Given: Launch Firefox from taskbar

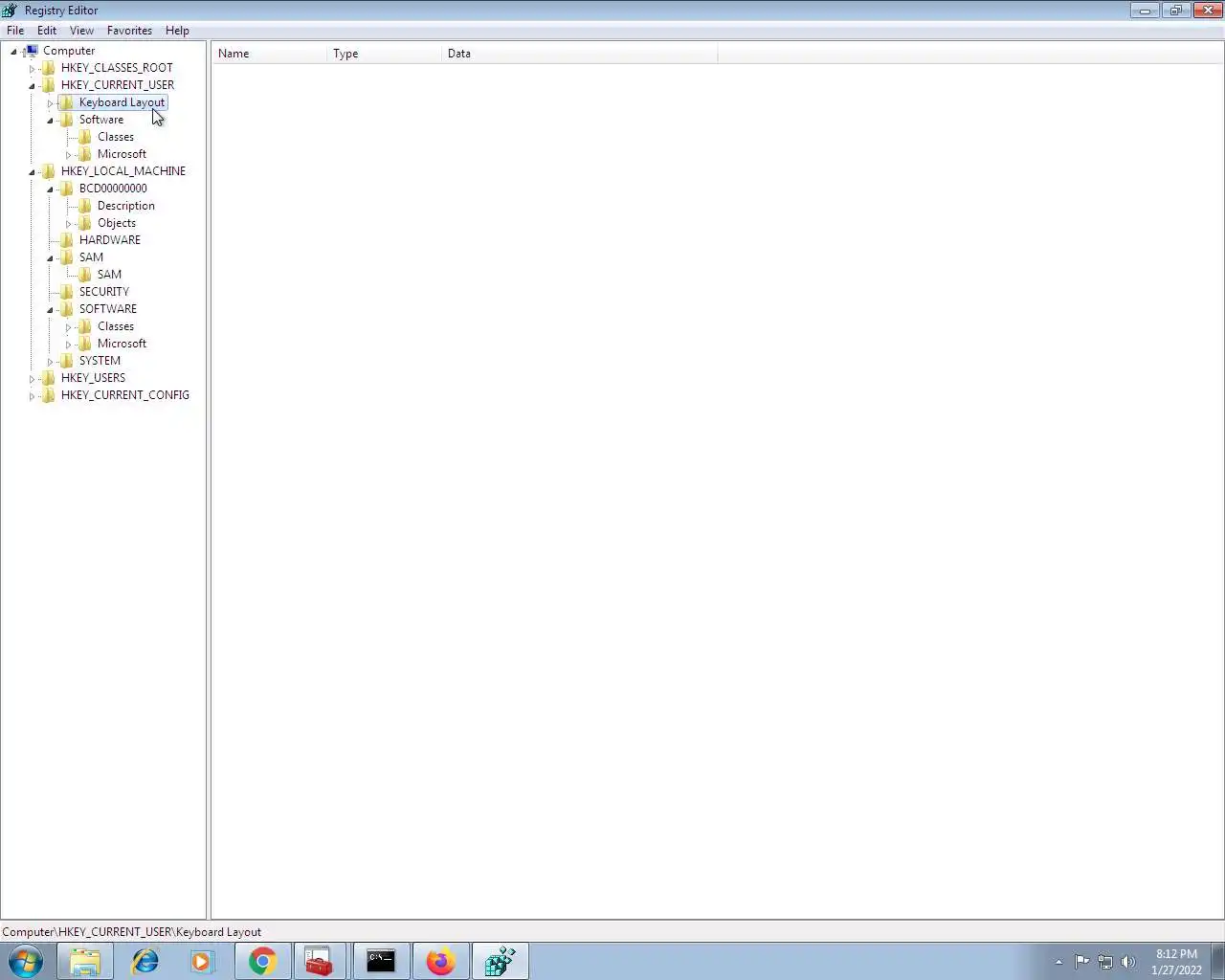Looking at the screenshot, I should (x=440, y=961).
